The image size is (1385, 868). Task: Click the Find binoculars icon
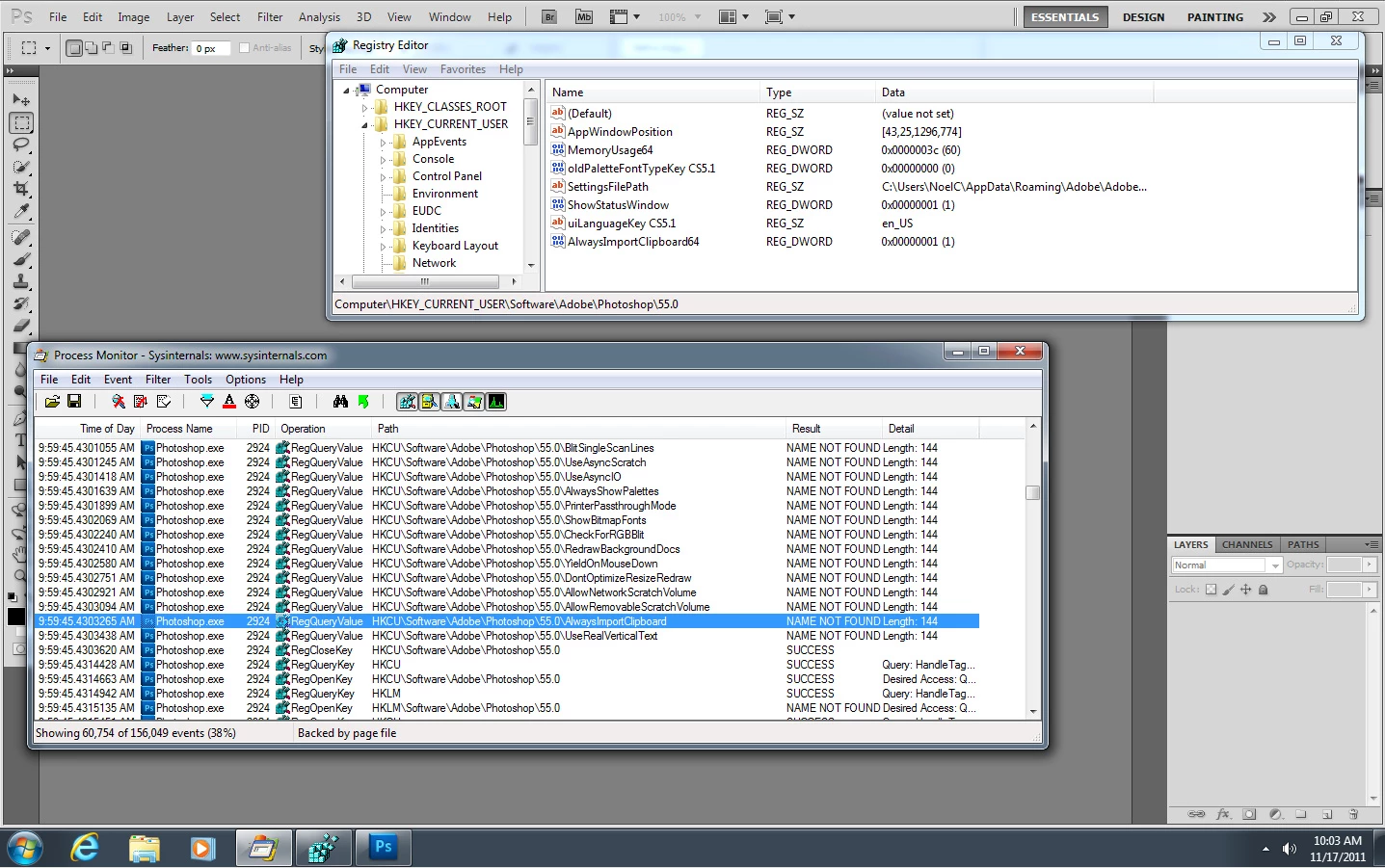(x=340, y=402)
